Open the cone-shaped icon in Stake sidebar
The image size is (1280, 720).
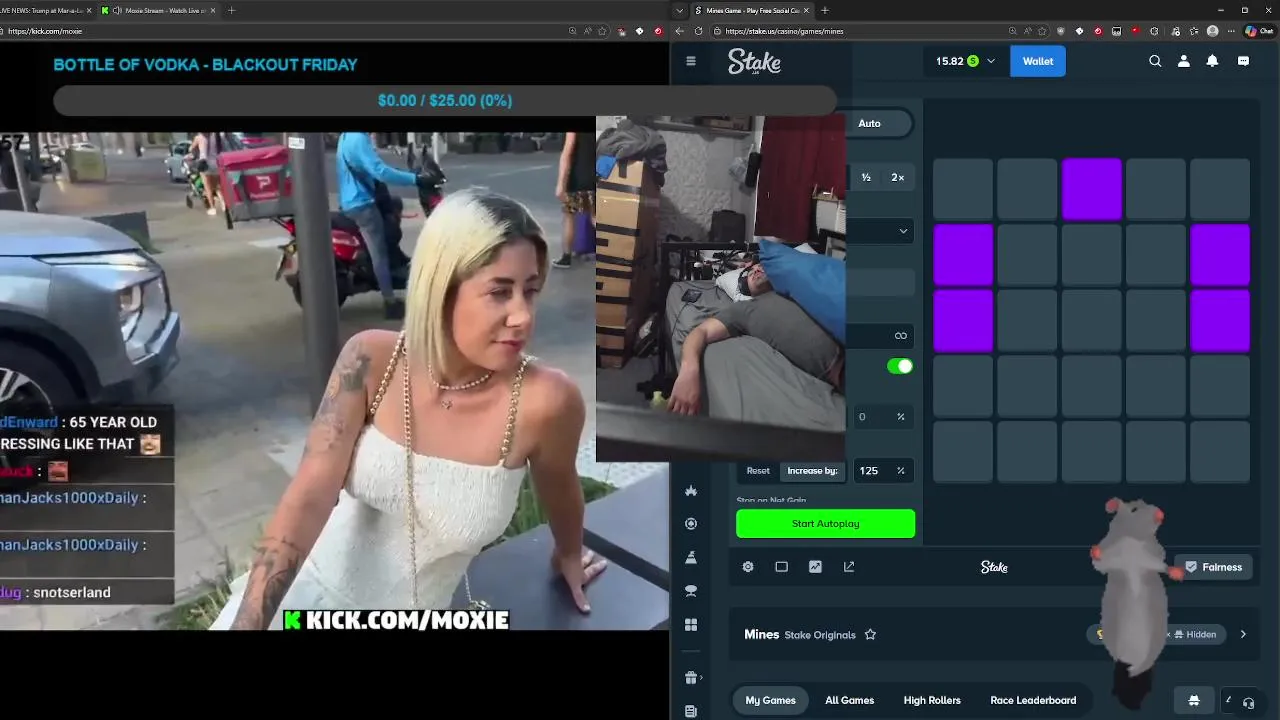point(691,557)
